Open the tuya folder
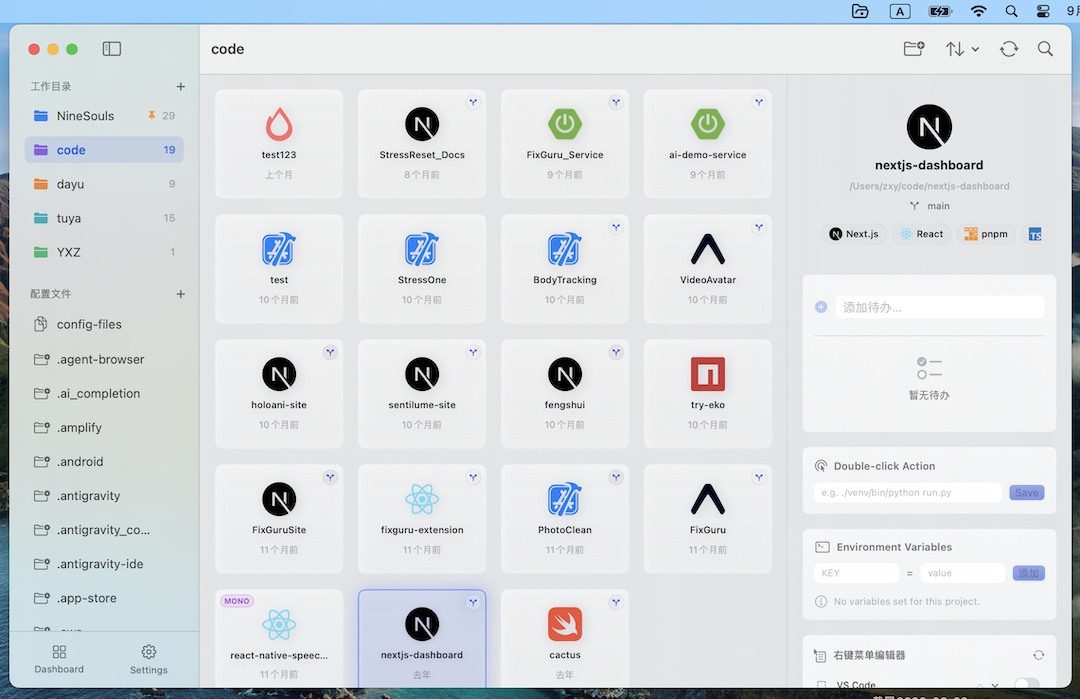 point(104,218)
